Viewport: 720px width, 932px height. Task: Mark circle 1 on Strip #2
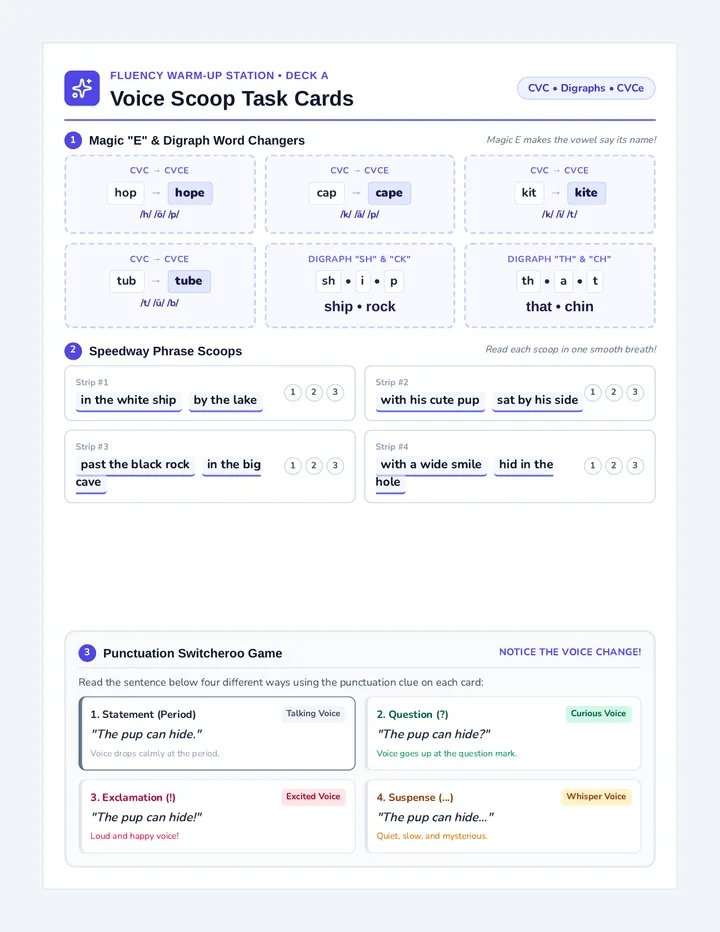592,392
